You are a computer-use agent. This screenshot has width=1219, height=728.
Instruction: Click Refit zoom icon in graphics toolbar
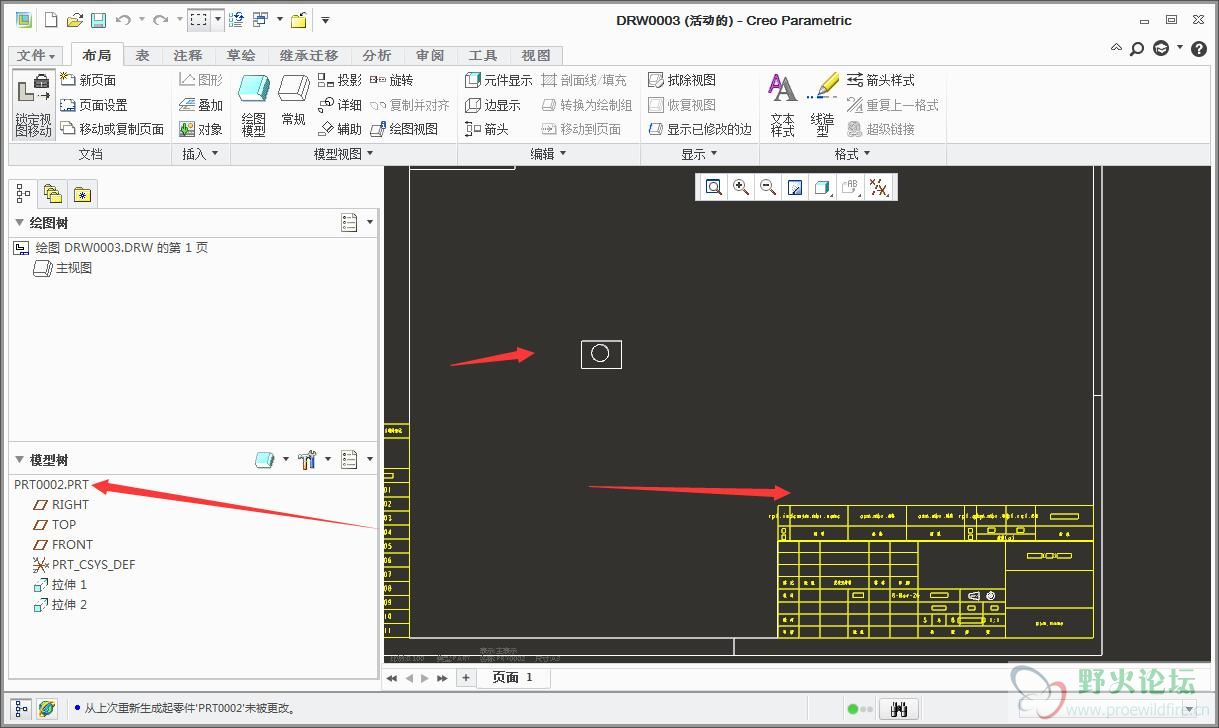pos(713,187)
